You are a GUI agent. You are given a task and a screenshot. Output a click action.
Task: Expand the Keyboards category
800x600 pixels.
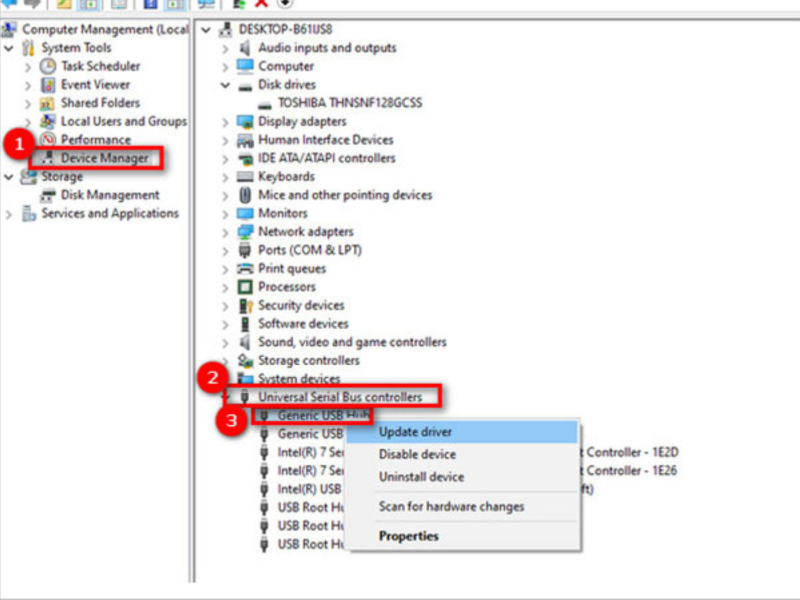click(x=226, y=177)
